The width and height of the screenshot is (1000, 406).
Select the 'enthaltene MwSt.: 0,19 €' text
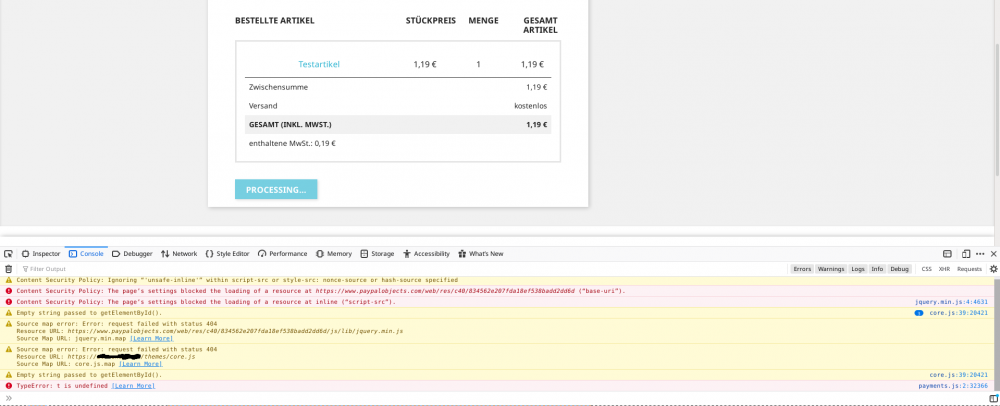[x=292, y=143]
